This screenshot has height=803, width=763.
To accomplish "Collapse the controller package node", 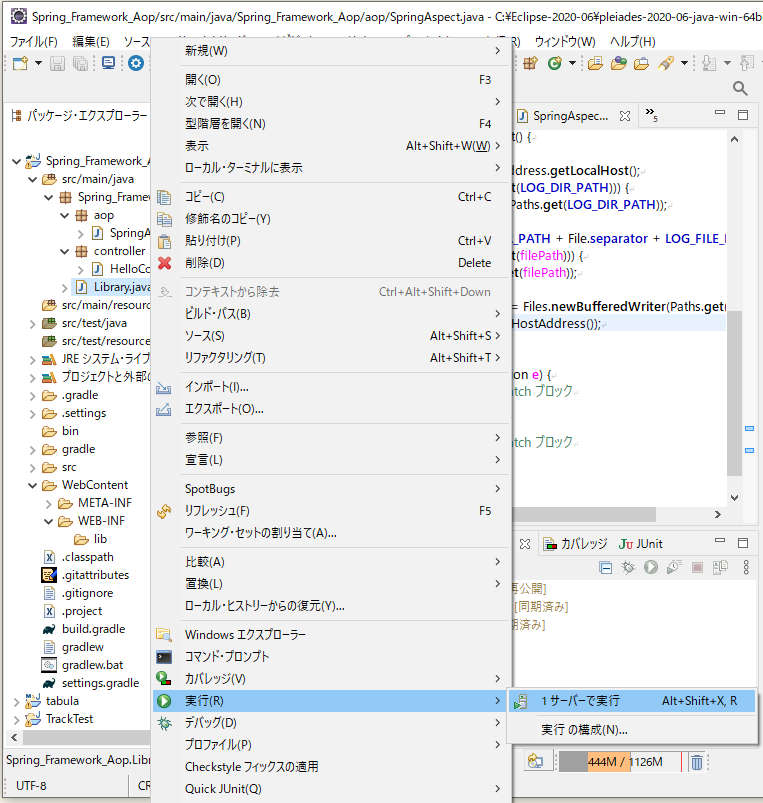I will (x=65, y=251).
